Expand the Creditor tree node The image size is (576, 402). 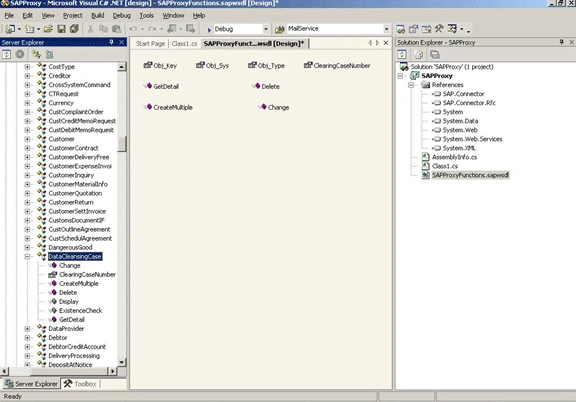point(27,76)
